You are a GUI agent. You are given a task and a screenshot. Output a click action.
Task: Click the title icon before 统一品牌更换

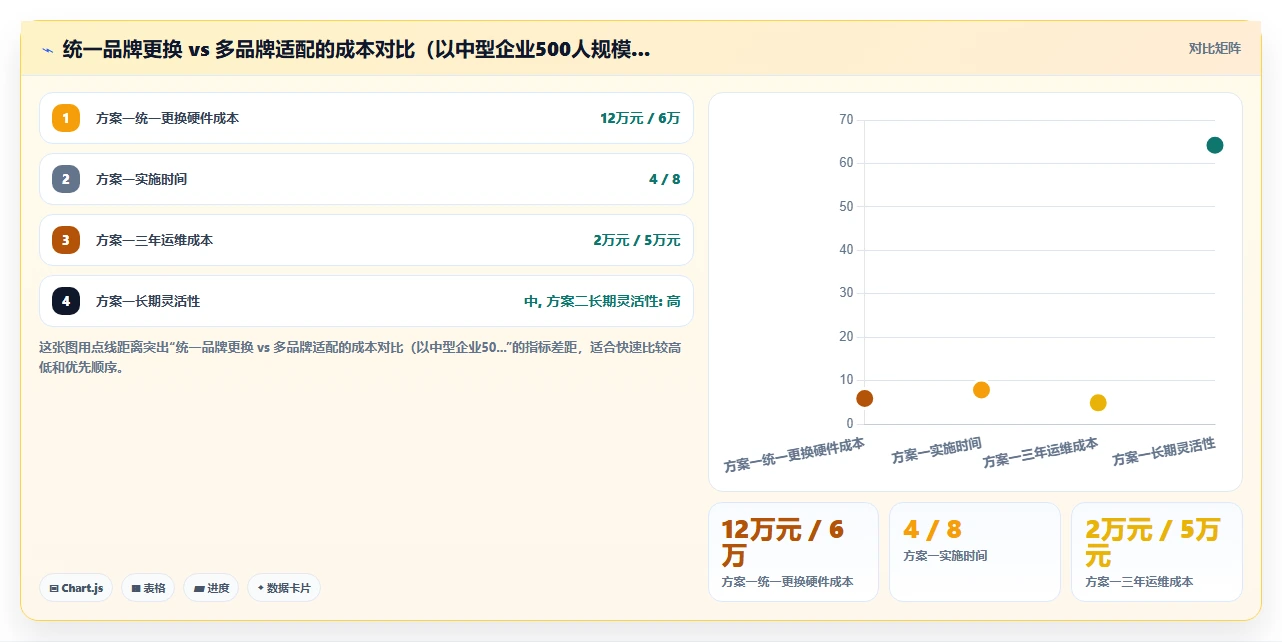coord(47,49)
